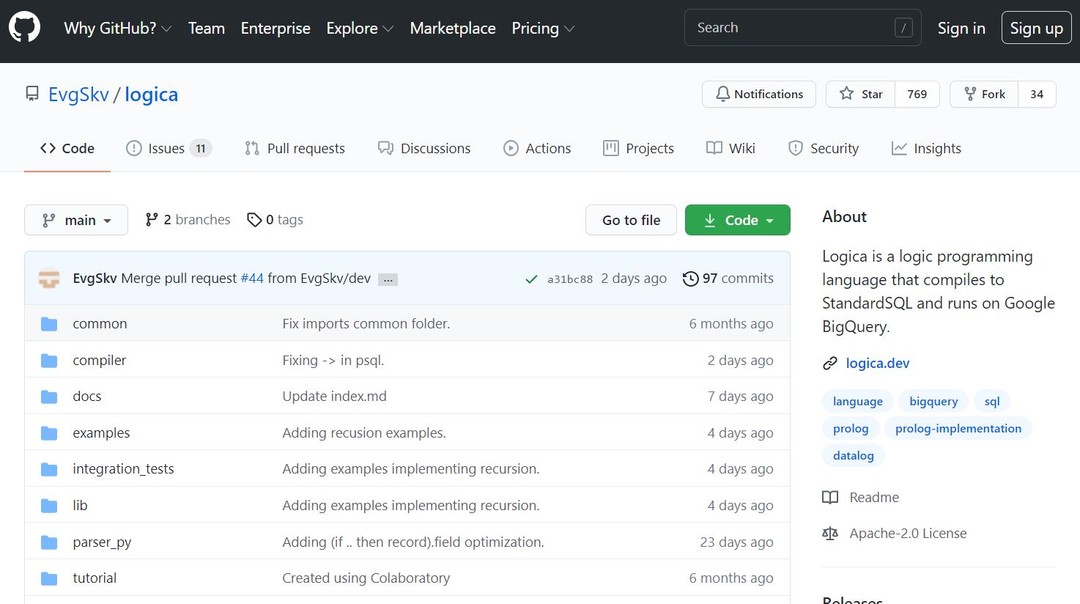Click the Notifications button
The width and height of the screenshot is (1080, 604).
tap(759, 94)
